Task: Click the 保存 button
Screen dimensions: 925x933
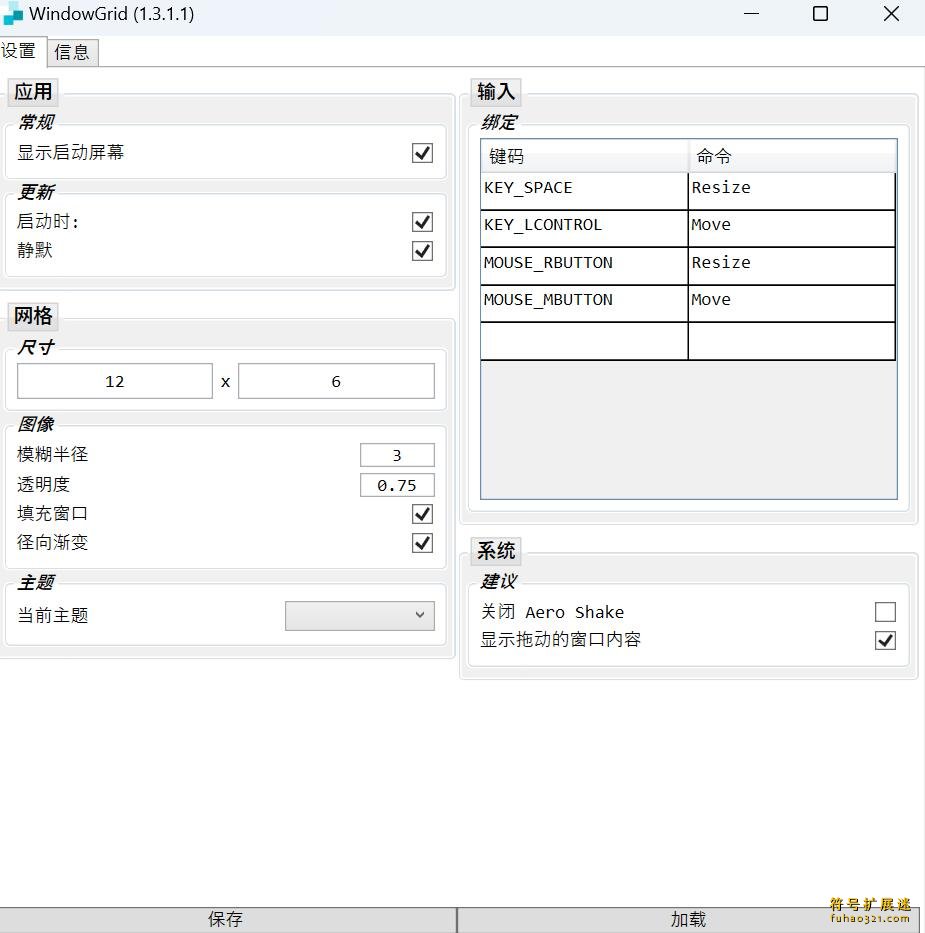Action: pyautogui.click(x=228, y=919)
